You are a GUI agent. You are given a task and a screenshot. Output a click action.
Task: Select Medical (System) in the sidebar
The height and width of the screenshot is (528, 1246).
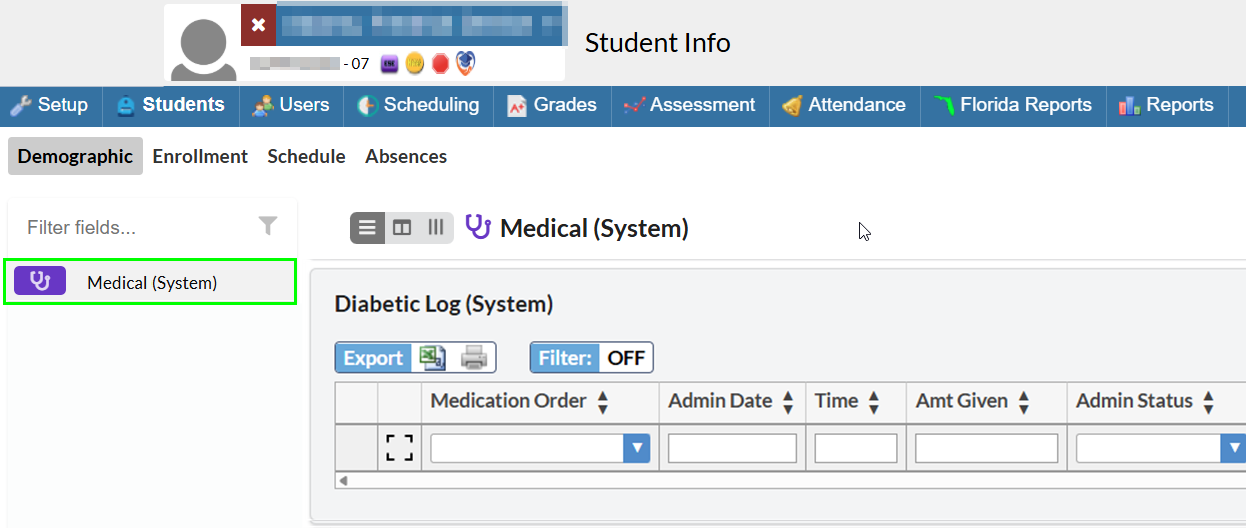[151, 282]
